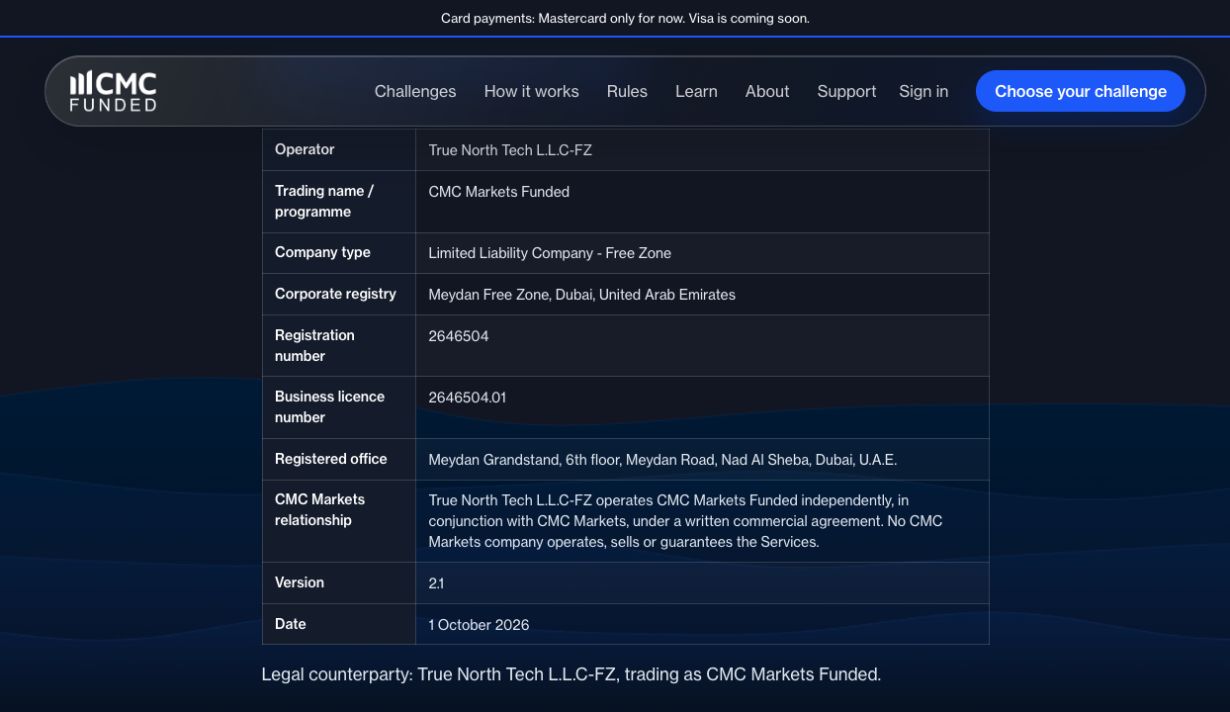Screen dimensions: 1230x712
Task: Click Choose your challenge button
Action: click(x=1080, y=91)
